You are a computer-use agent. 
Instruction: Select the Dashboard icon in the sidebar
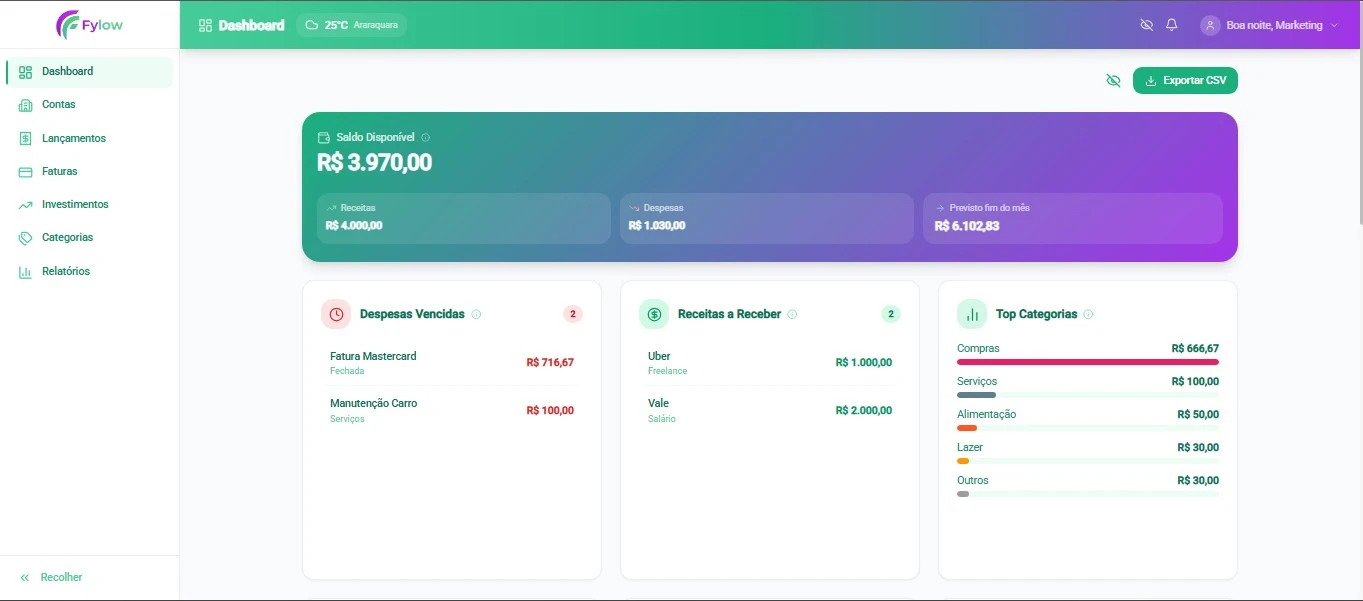(24, 71)
